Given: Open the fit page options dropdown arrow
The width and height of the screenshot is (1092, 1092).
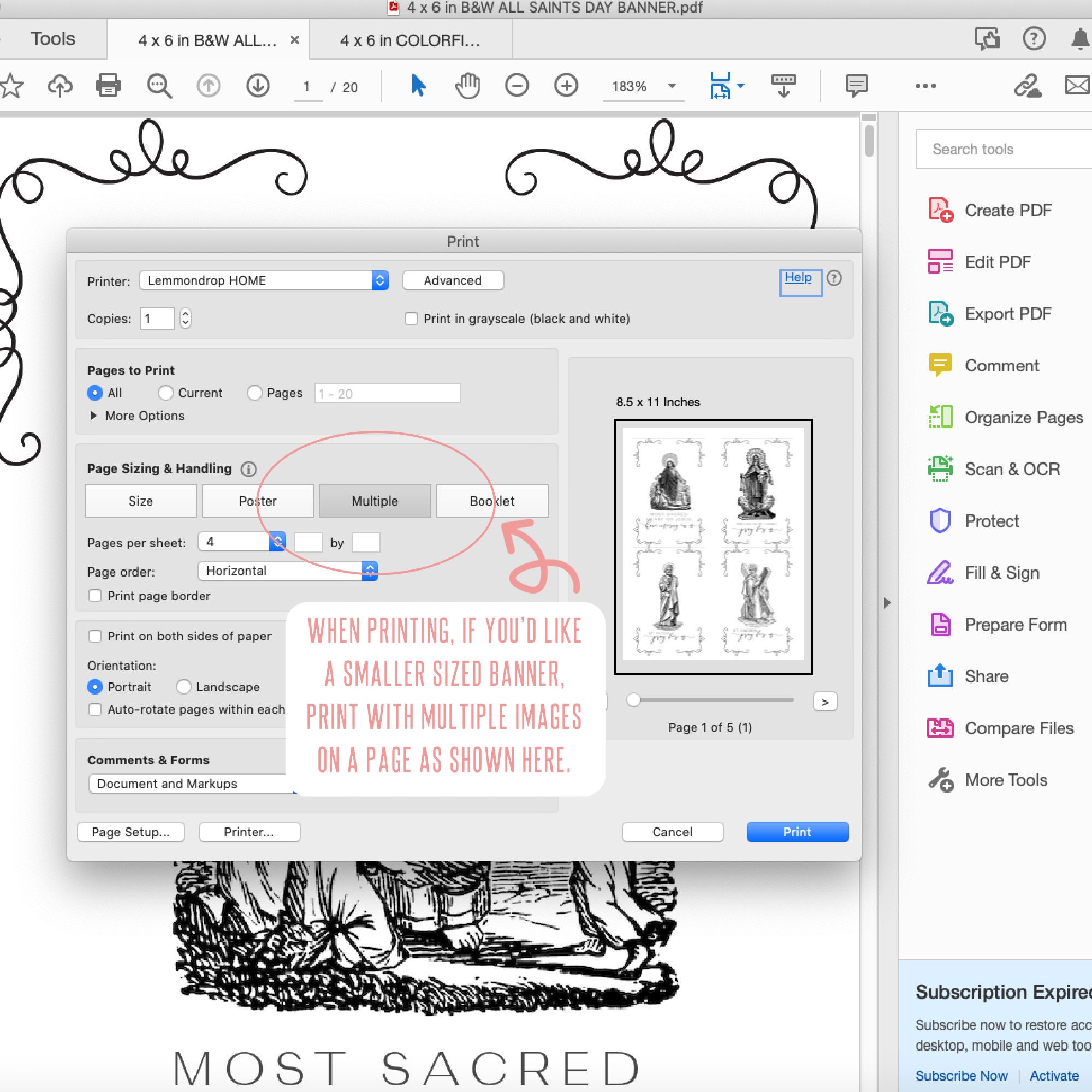Looking at the screenshot, I should pyautogui.click(x=740, y=86).
